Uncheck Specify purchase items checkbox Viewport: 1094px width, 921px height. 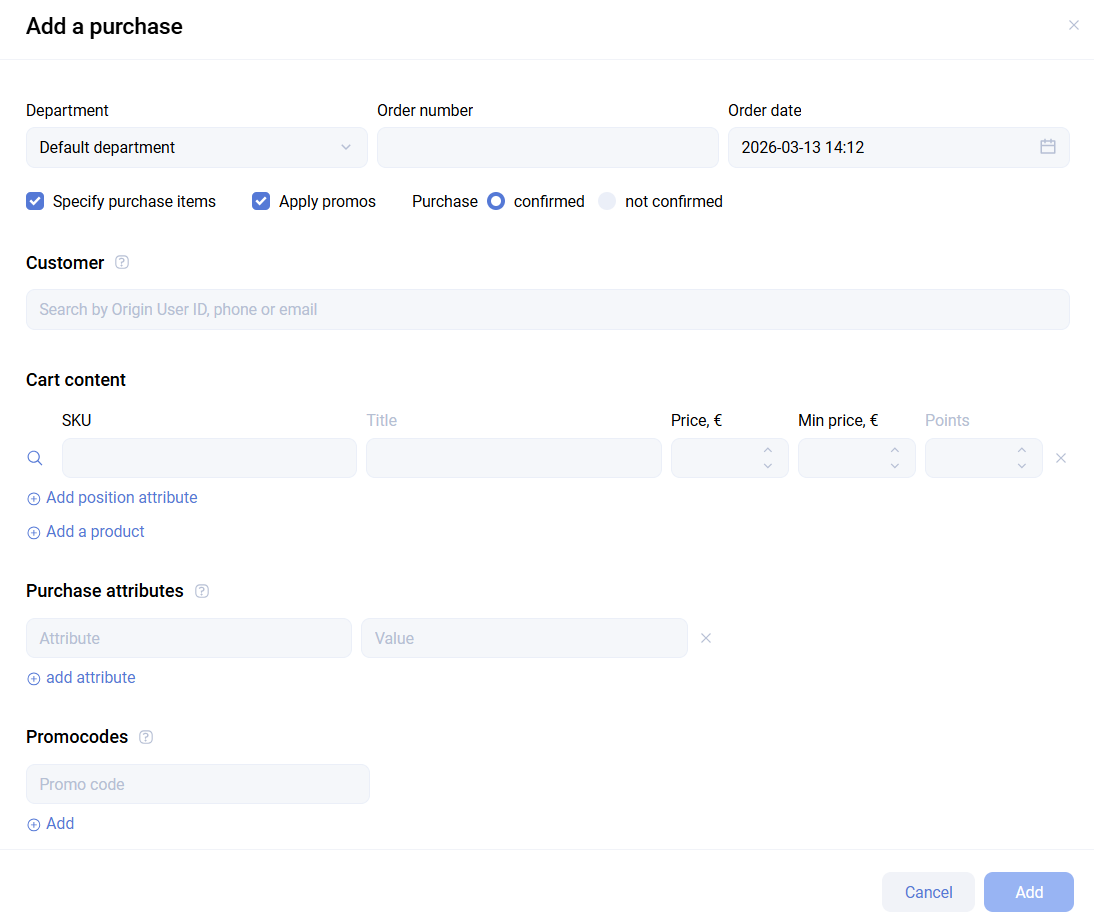pos(35,201)
